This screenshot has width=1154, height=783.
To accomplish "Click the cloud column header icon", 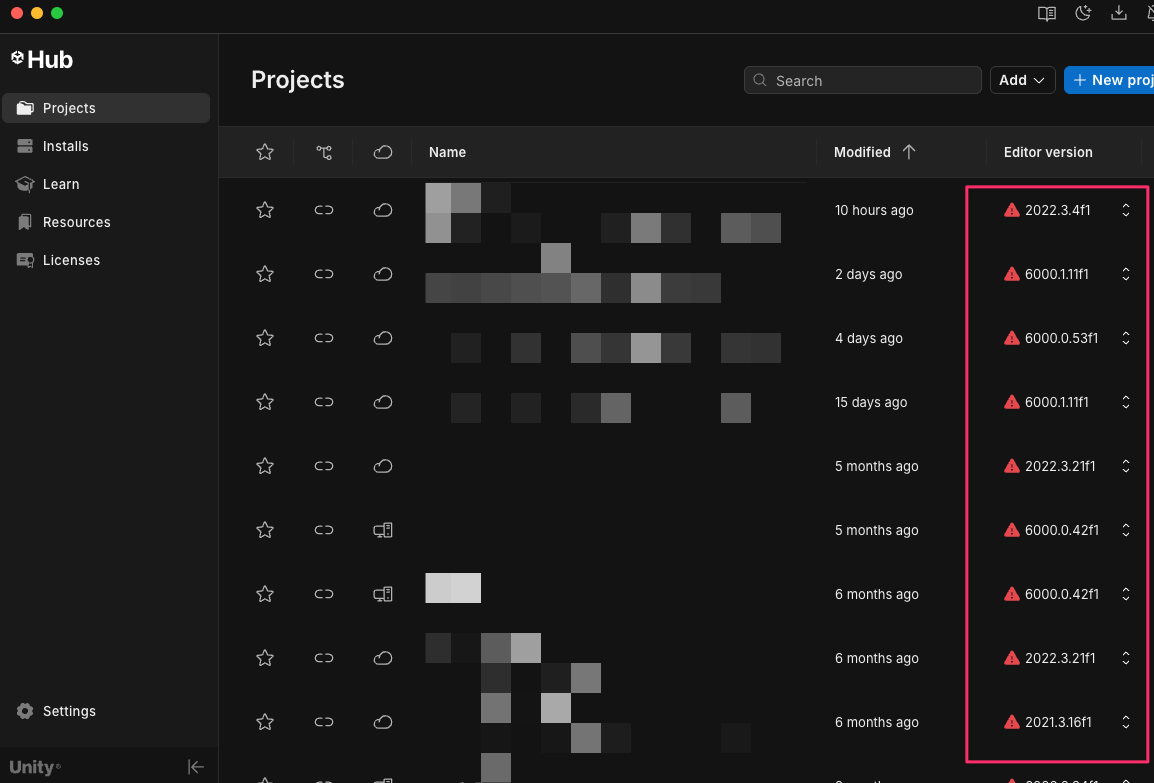I will coord(383,152).
